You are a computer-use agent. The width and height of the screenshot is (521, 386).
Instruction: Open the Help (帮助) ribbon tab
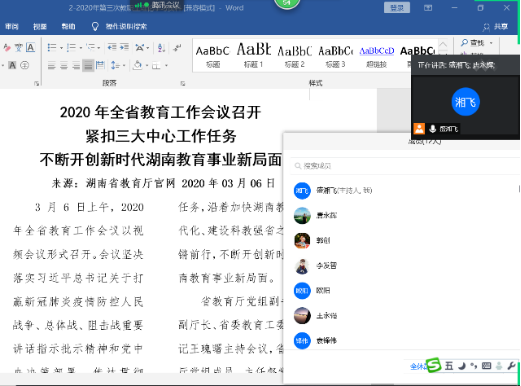point(68,26)
